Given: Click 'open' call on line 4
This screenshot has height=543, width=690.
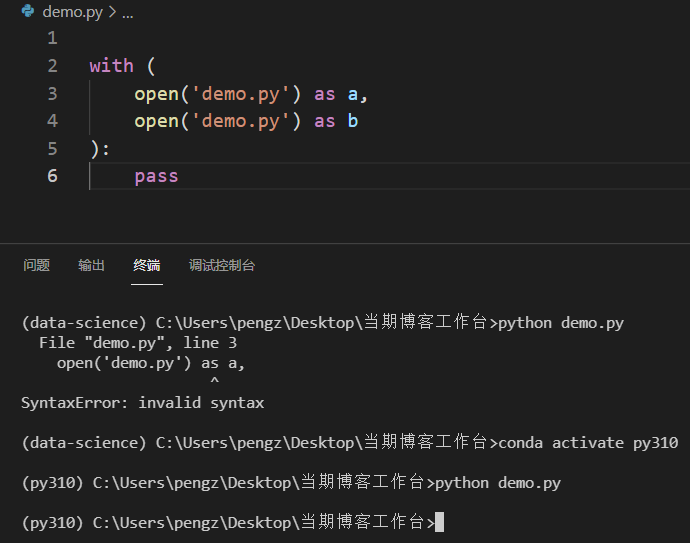Looking at the screenshot, I should (156, 121).
